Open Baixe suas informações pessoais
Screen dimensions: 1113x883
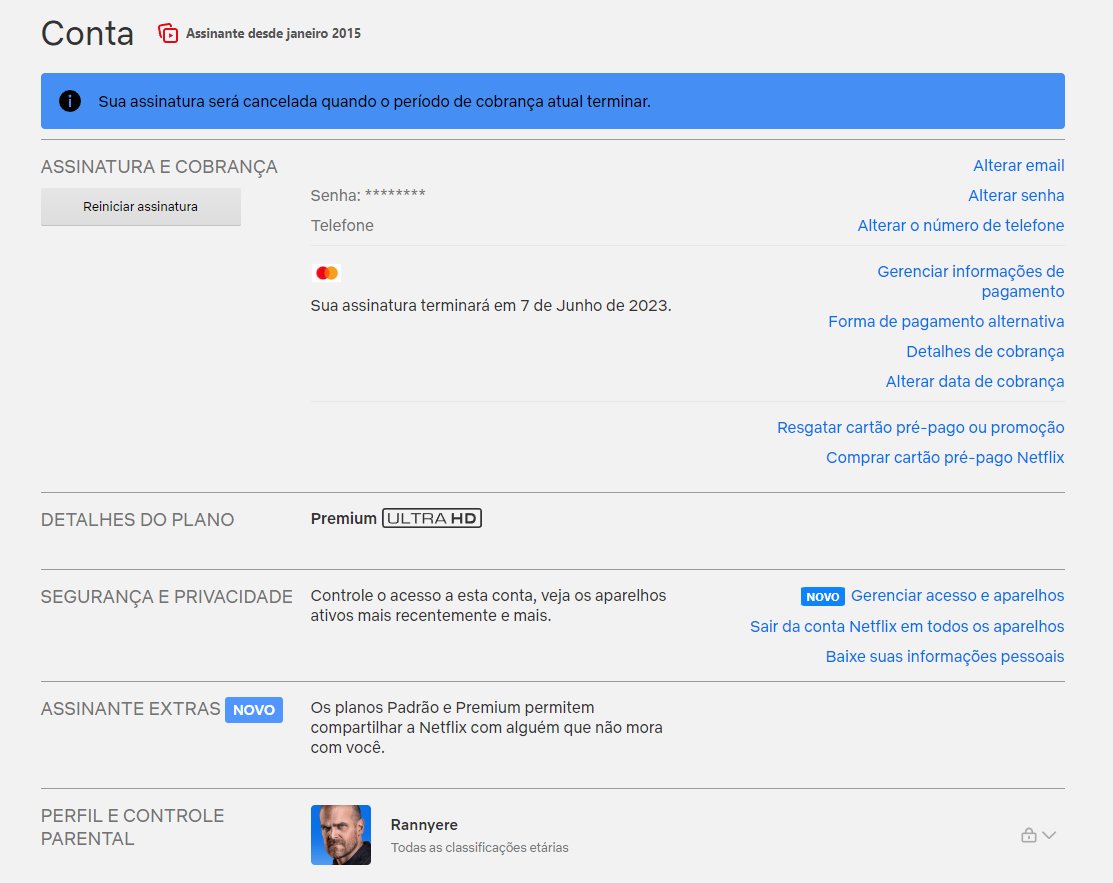(x=945, y=656)
